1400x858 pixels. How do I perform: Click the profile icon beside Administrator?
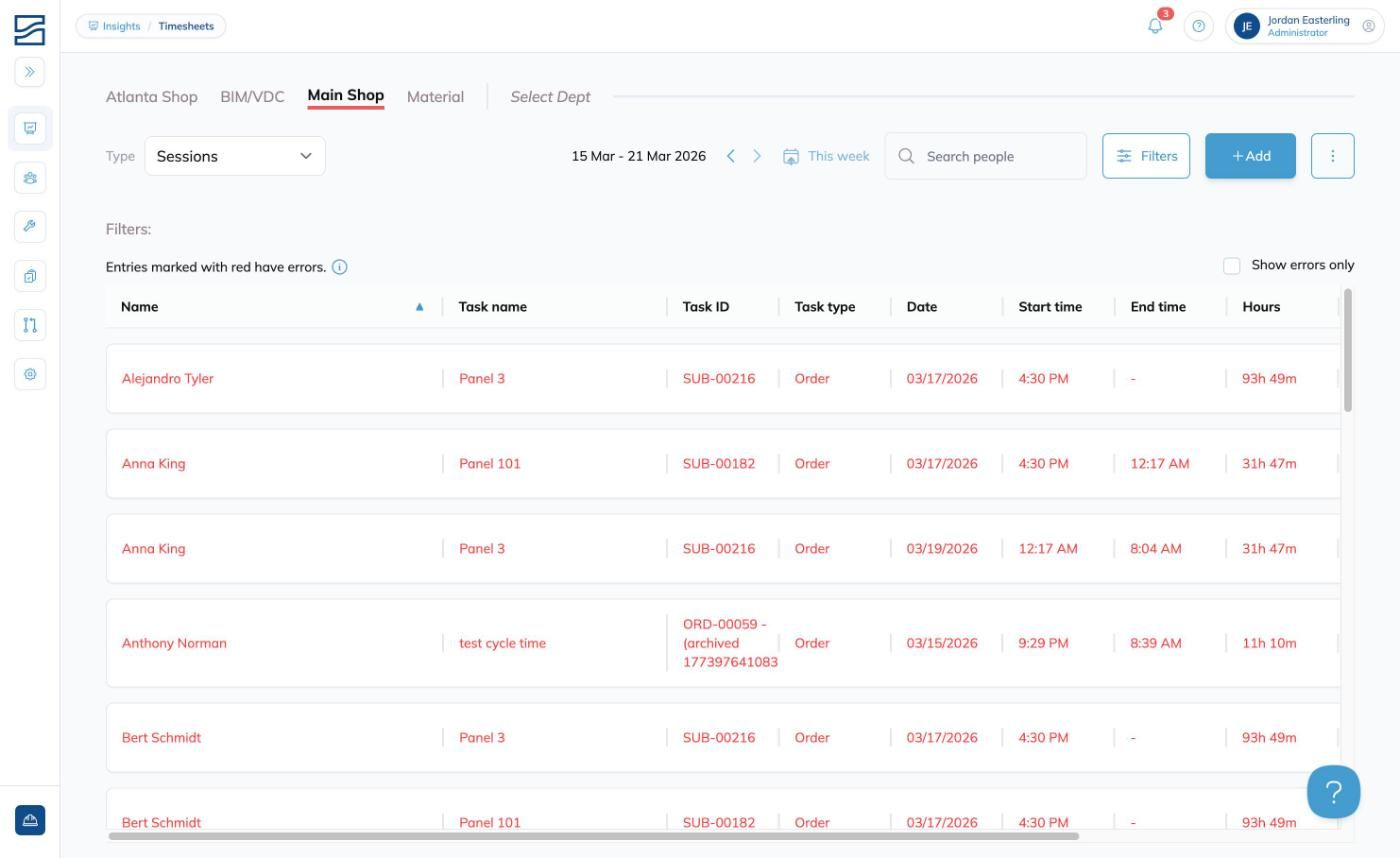coord(1369,26)
